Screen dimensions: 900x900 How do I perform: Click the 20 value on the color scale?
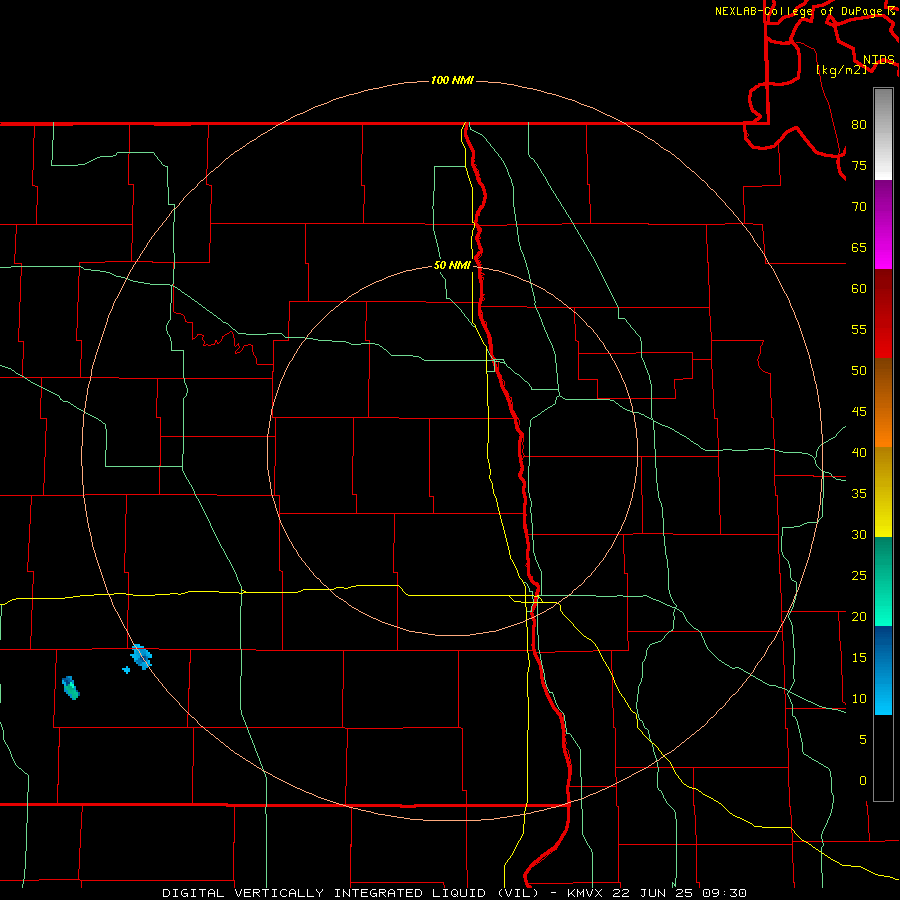coord(859,616)
